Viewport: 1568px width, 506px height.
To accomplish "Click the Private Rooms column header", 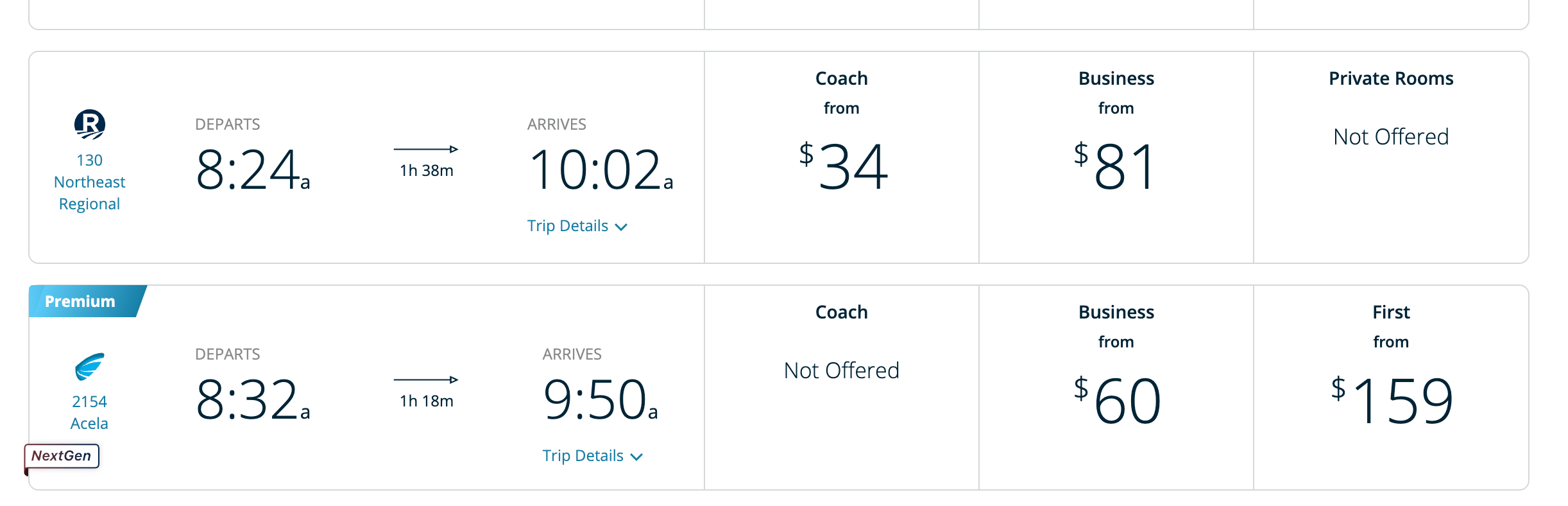I will [1390, 78].
